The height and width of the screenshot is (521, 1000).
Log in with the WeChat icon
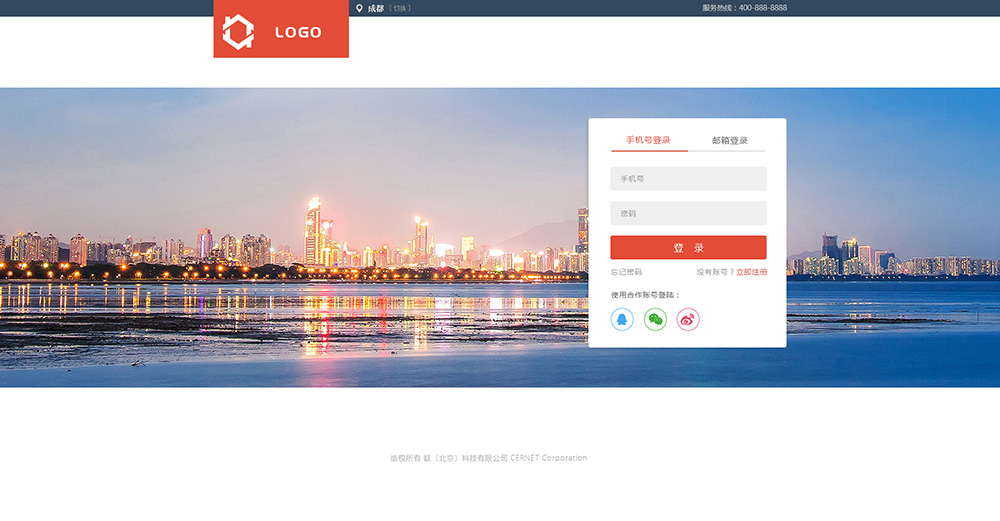[655, 319]
